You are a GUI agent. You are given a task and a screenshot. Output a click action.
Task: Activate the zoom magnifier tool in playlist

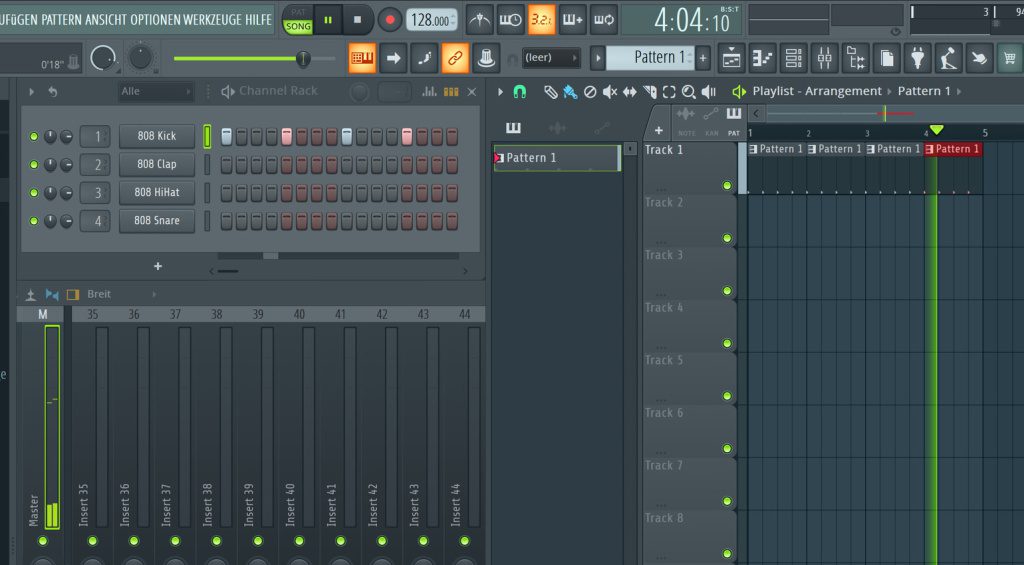pyautogui.click(x=689, y=92)
